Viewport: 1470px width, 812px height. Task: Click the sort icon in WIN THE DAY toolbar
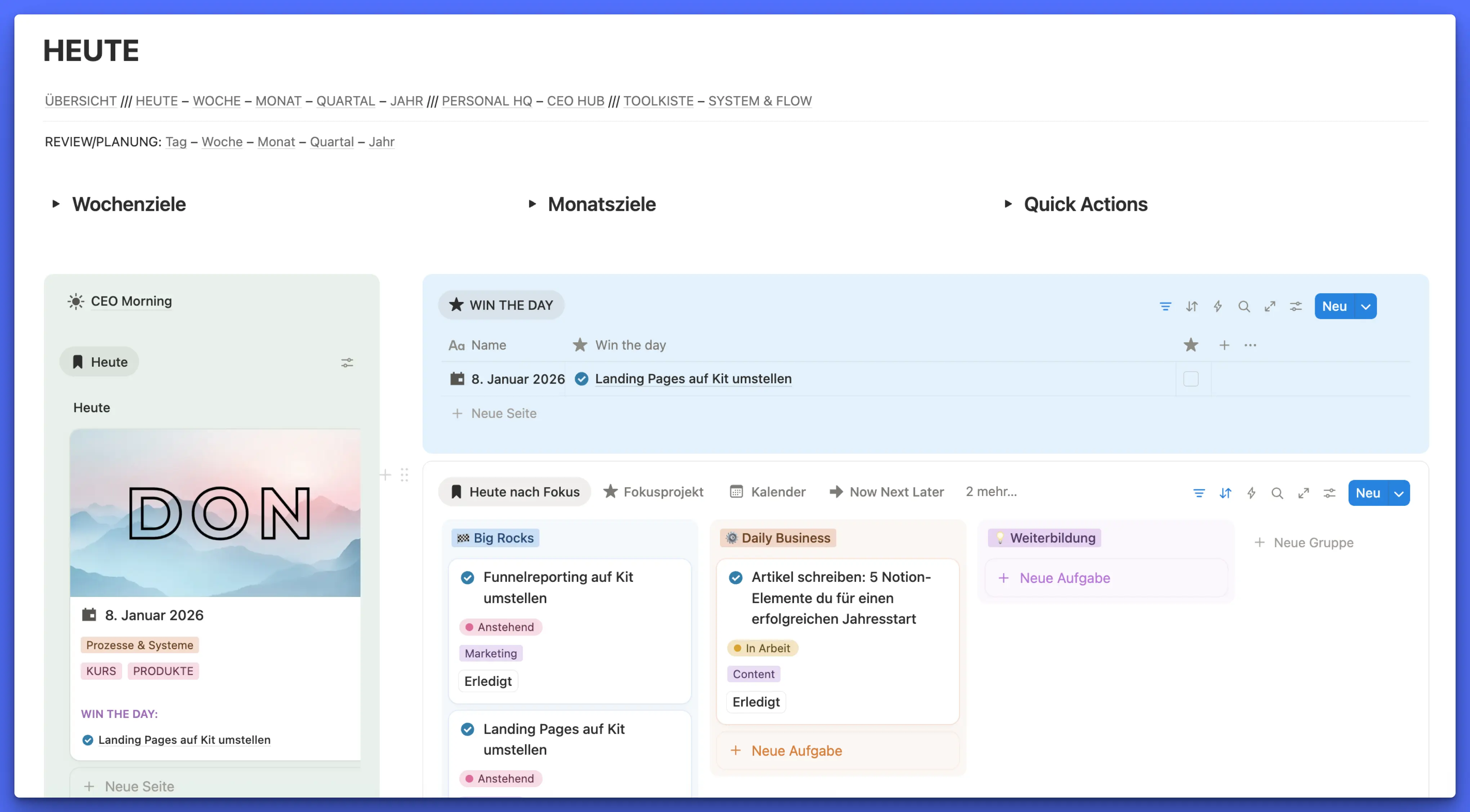point(1191,307)
